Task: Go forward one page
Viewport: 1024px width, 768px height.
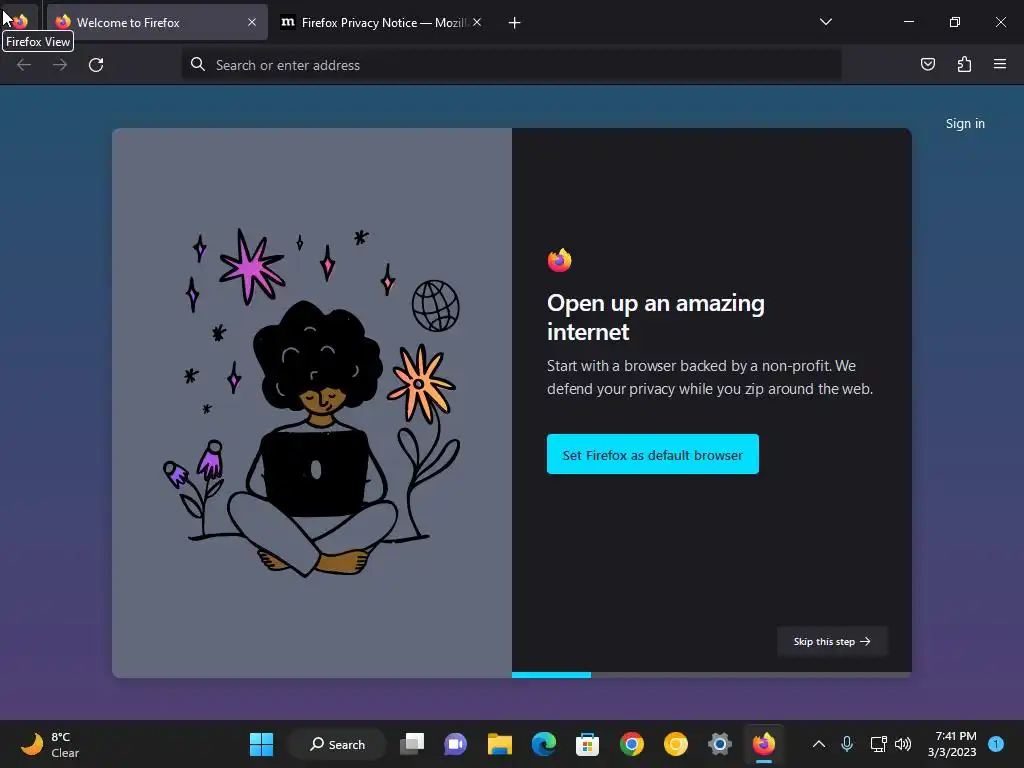Action: click(60, 65)
